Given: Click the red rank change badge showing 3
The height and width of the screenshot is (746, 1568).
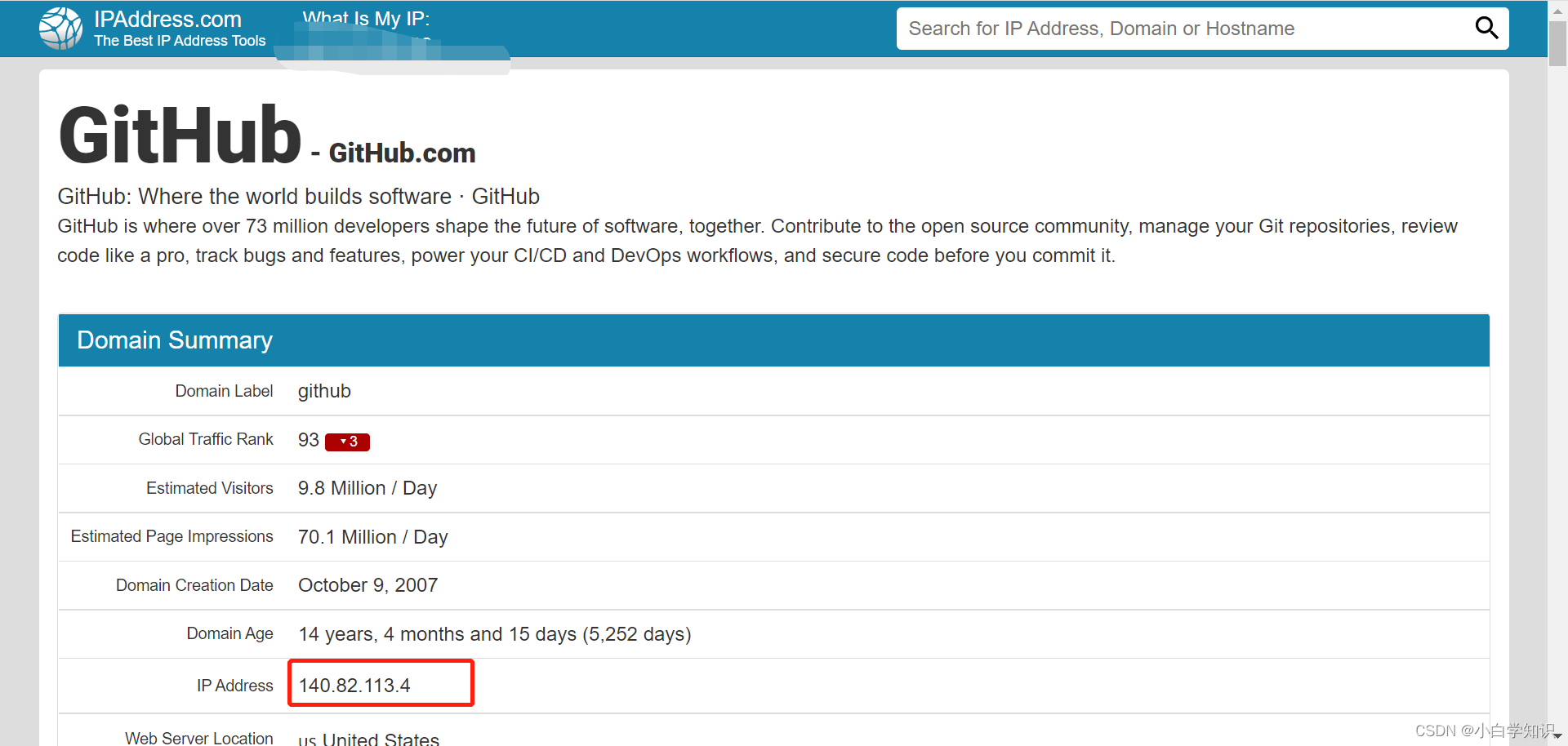Looking at the screenshot, I should pyautogui.click(x=347, y=442).
